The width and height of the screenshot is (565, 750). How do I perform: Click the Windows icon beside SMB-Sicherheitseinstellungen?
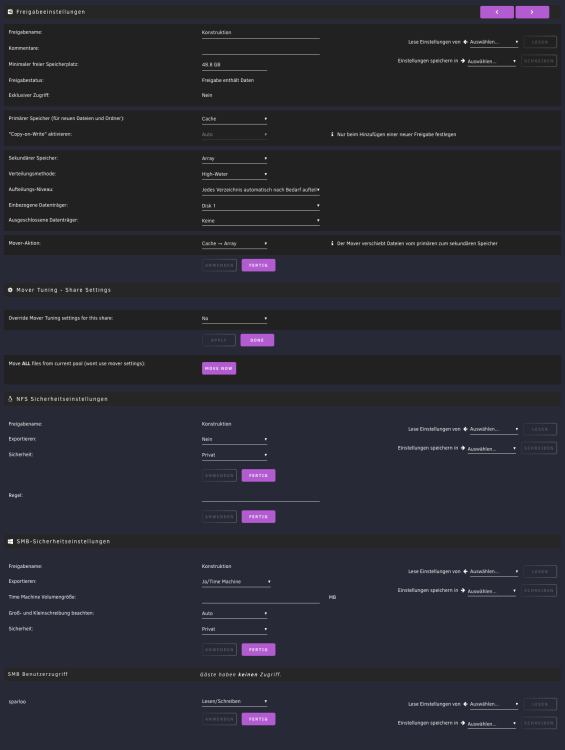[x=11, y=541]
